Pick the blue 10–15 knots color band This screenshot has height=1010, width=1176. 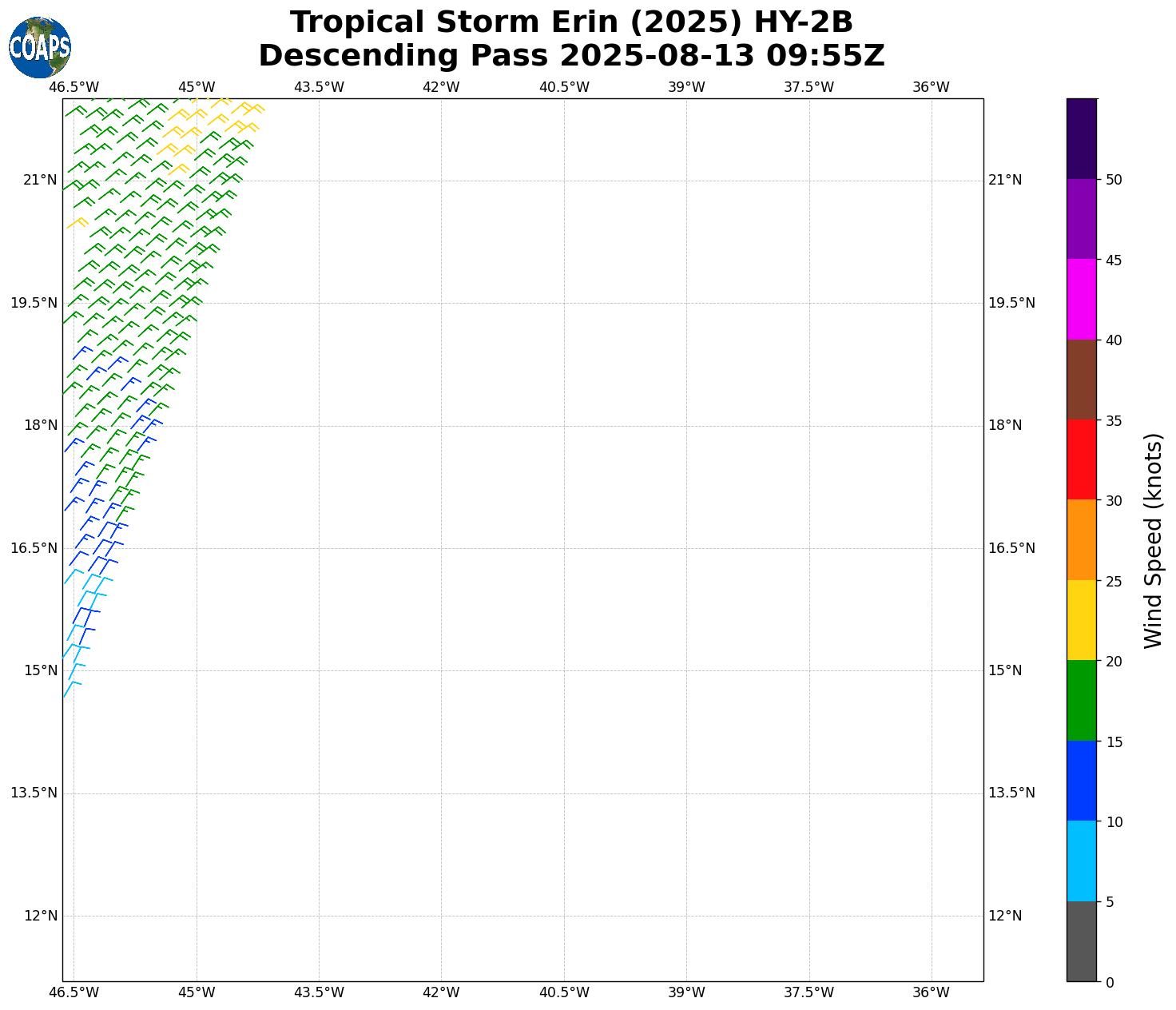click(x=1082, y=781)
